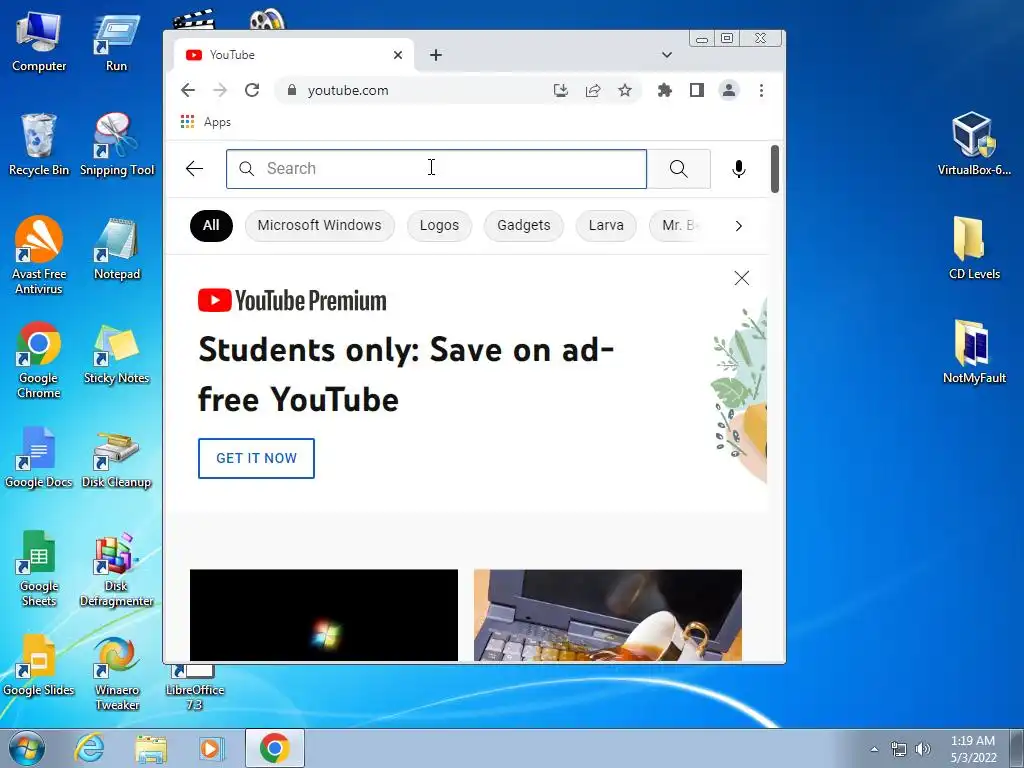Screen dimensions: 1024x768
Task: View site info via the padlock icon
Action: click(x=292, y=90)
